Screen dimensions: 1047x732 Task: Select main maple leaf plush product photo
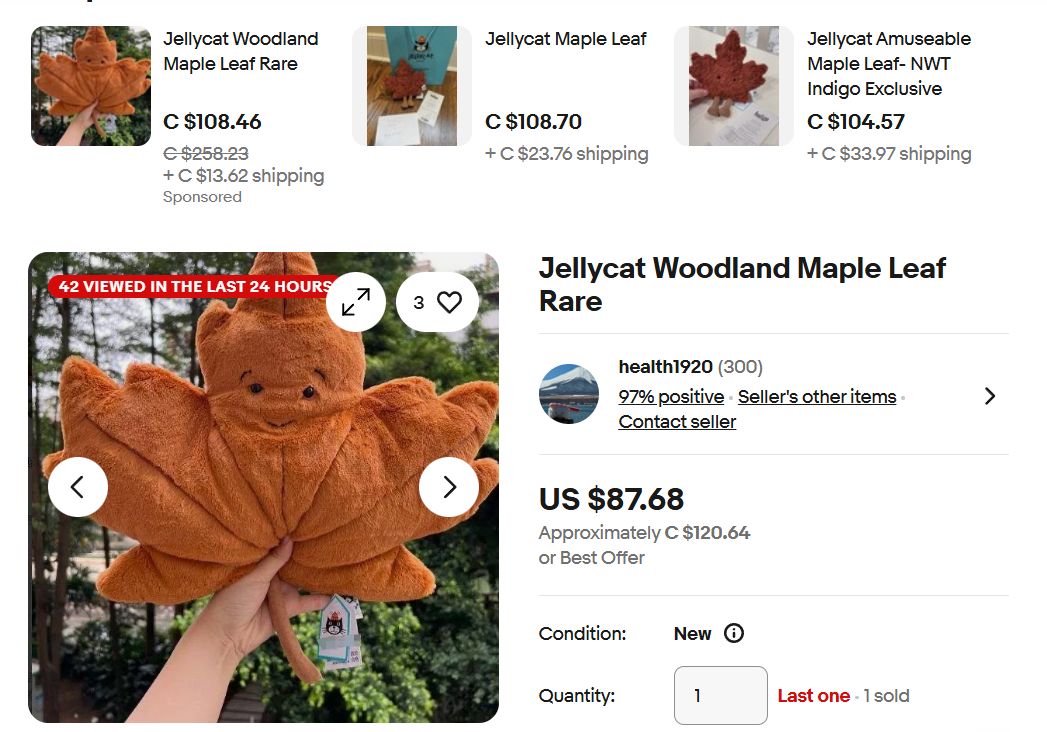pos(263,488)
